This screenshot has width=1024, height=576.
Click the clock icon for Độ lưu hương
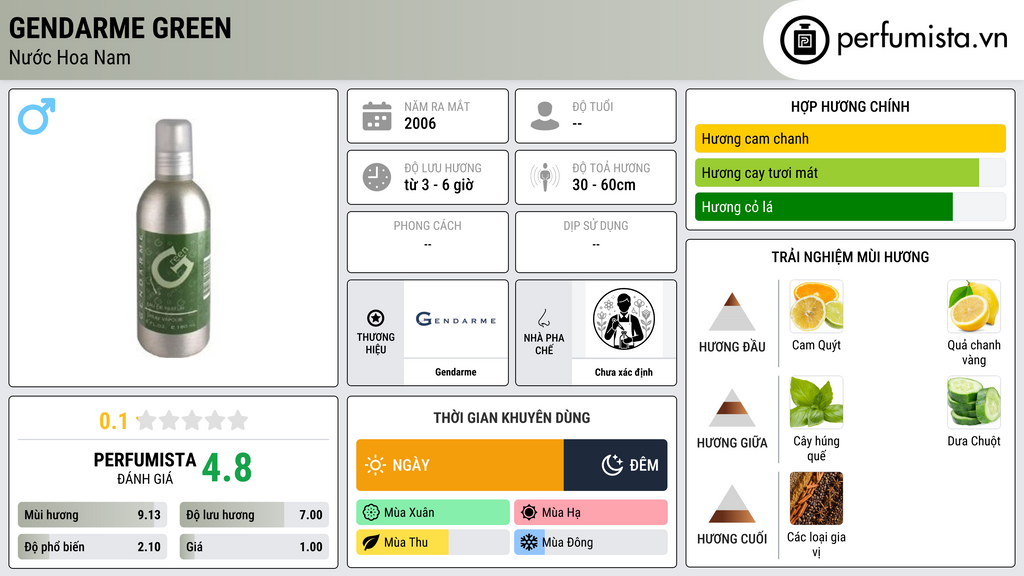pos(377,177)
